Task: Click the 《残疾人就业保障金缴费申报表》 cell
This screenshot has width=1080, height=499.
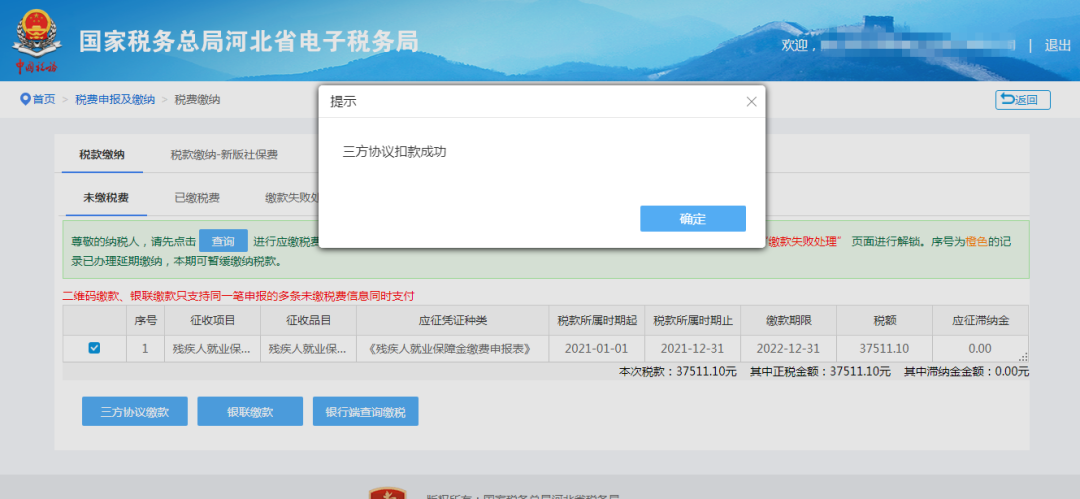Action: [453, 348]
